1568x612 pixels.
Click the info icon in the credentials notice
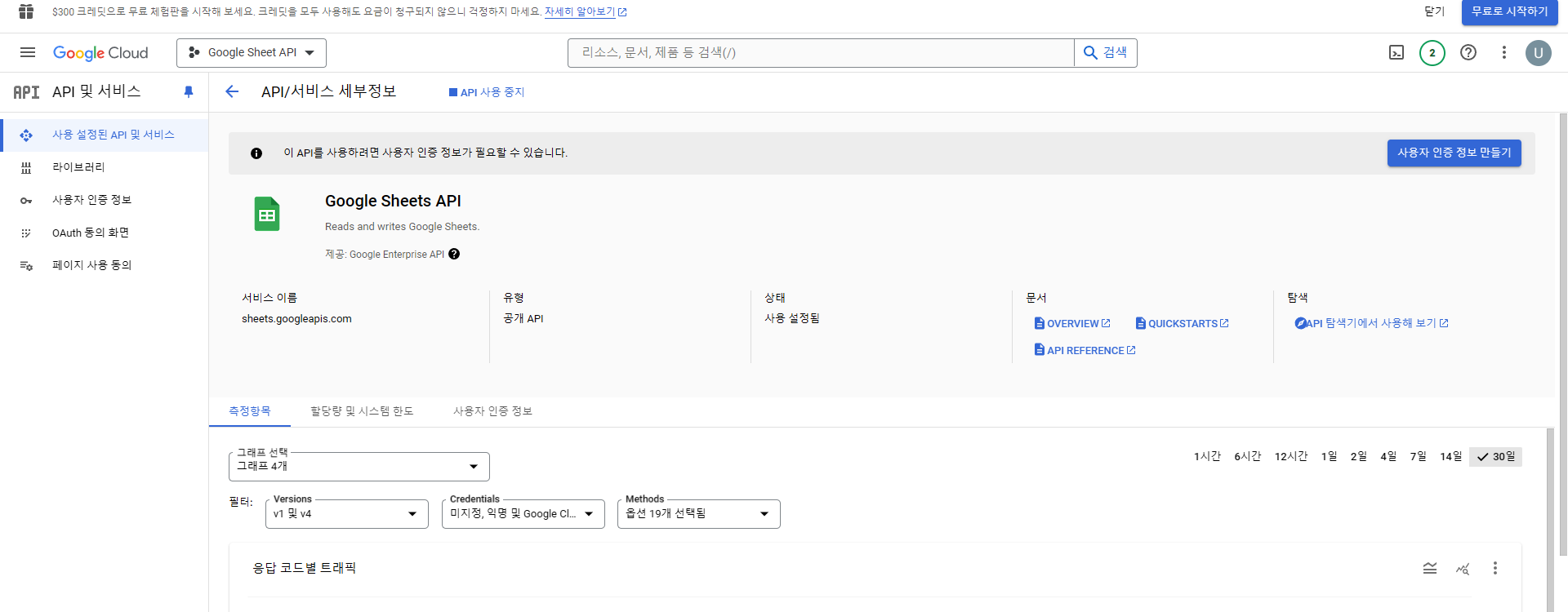pyautogui.click(x=256, y=153)
